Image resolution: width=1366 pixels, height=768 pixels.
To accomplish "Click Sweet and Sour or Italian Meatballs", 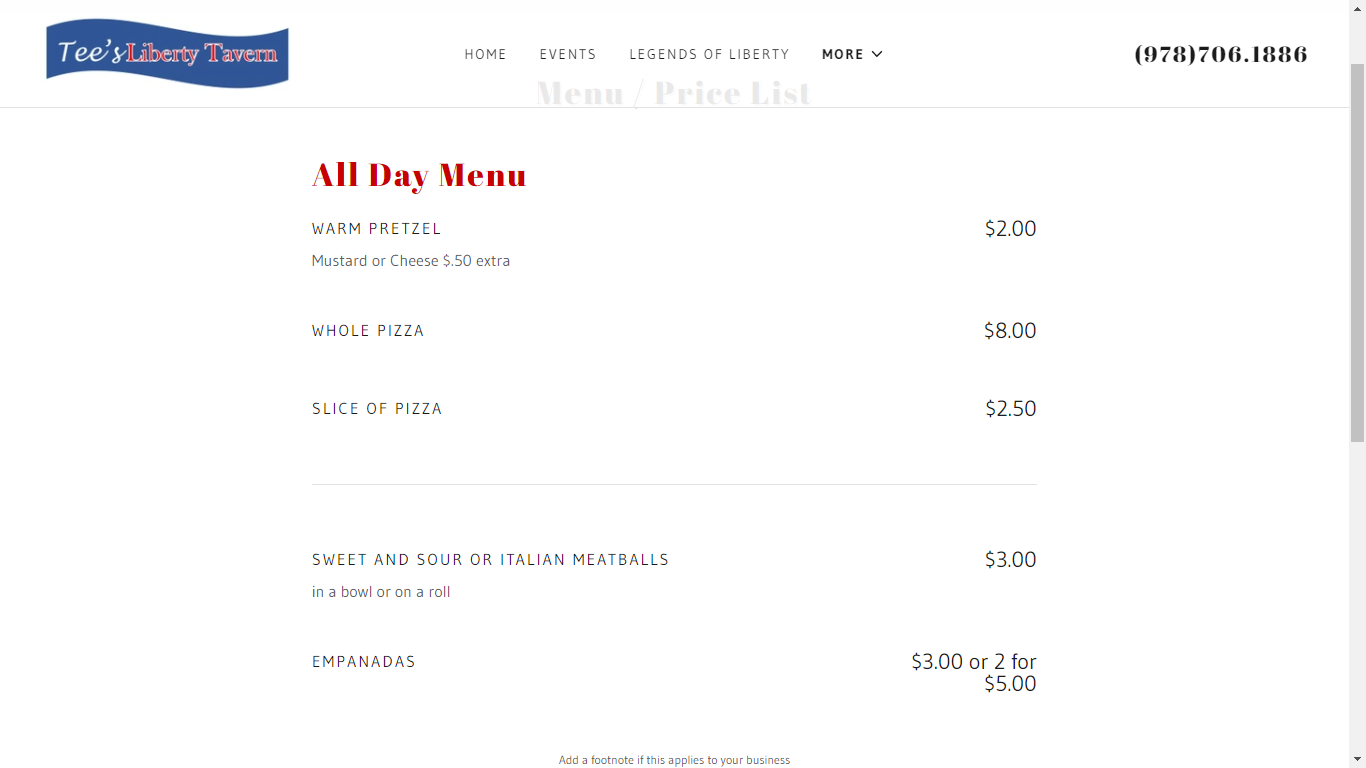I will tap(490, 560).
